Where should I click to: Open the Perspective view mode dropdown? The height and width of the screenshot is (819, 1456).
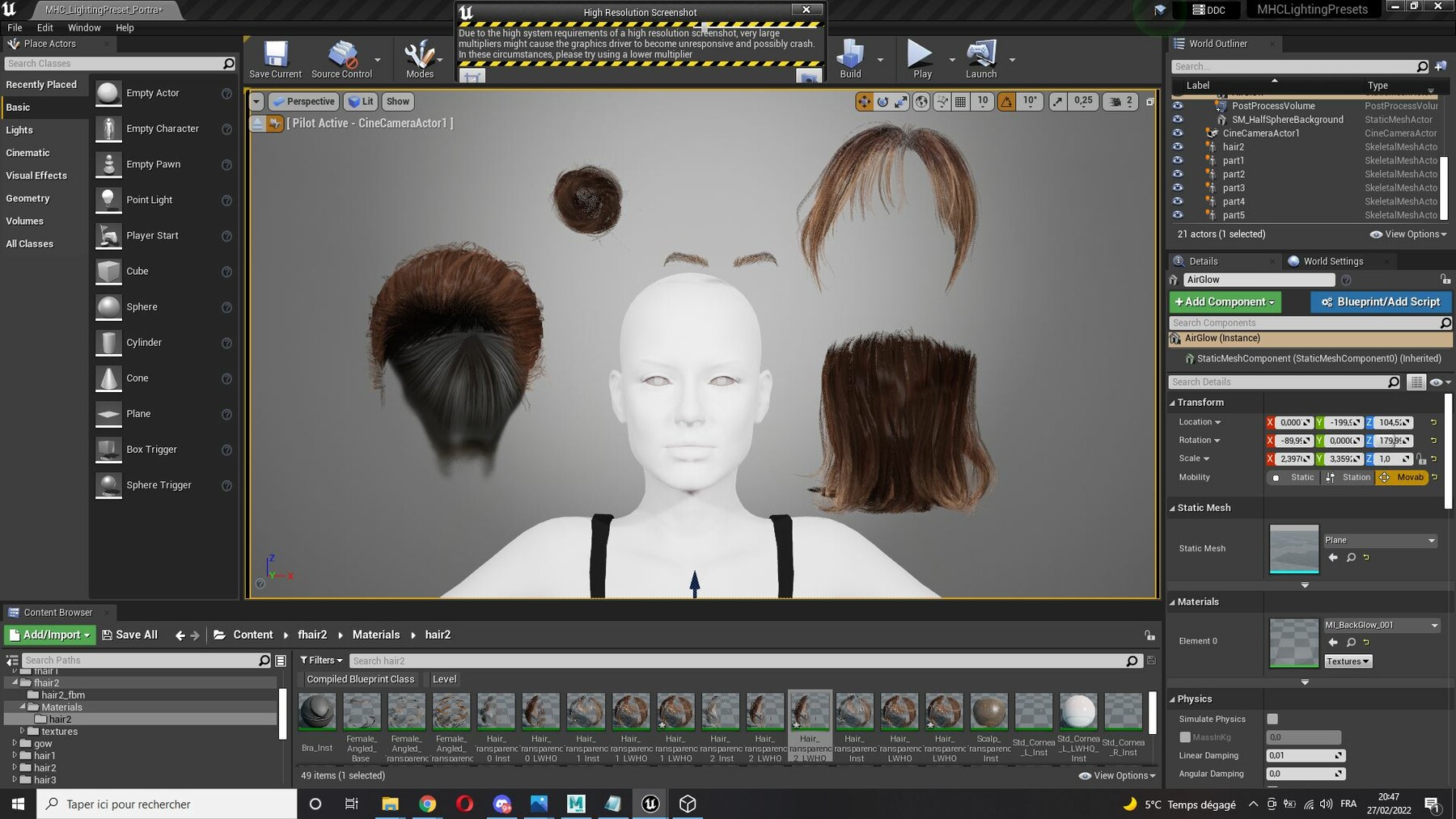click(303, 102)
